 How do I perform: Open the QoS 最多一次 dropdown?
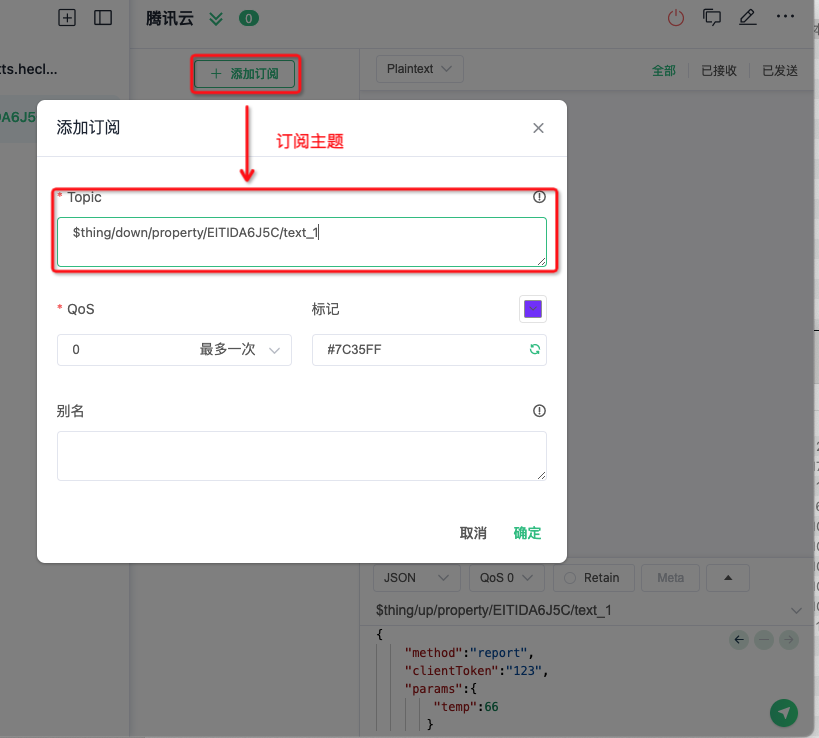tap(175, 350)
